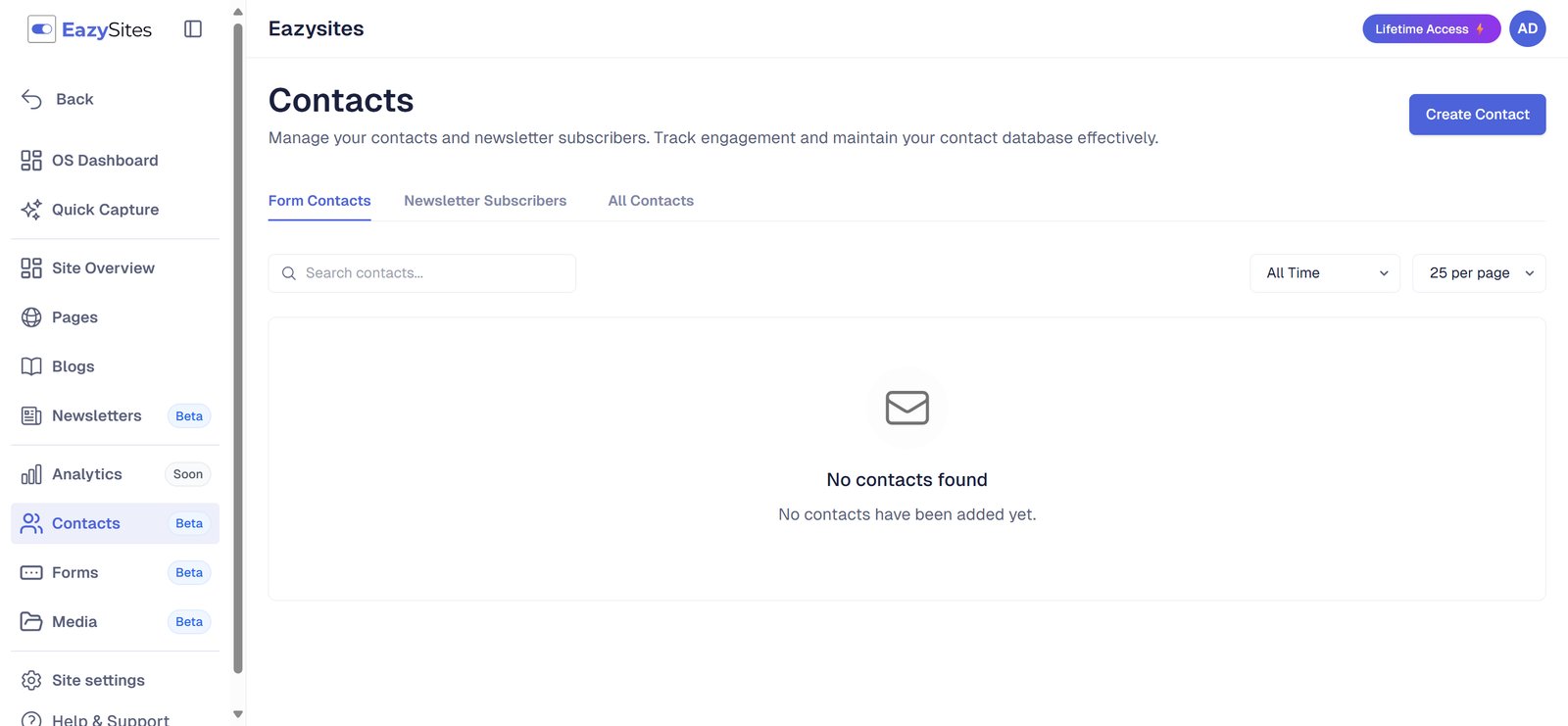The height and width of the screenshot is (726, 1568).
Task: Click the Lifetime Access badge
Action: point(1430,29)
